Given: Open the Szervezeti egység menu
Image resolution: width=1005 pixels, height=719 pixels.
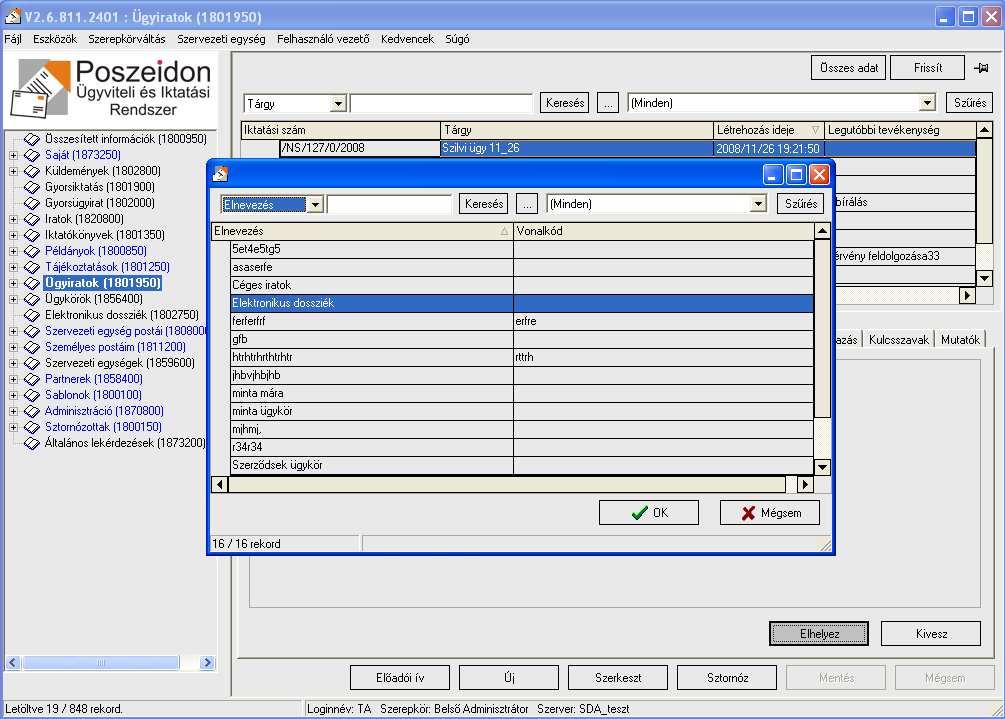Looking at the screenshot, I should (221, 39).
